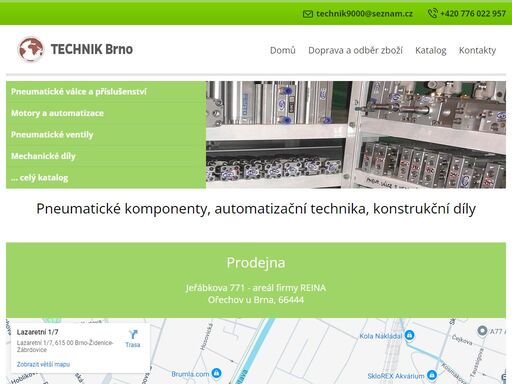Viewport: 512px width, 384px height.
Task: Open '... celý katalog' link
Action: [x=106, y=178]
